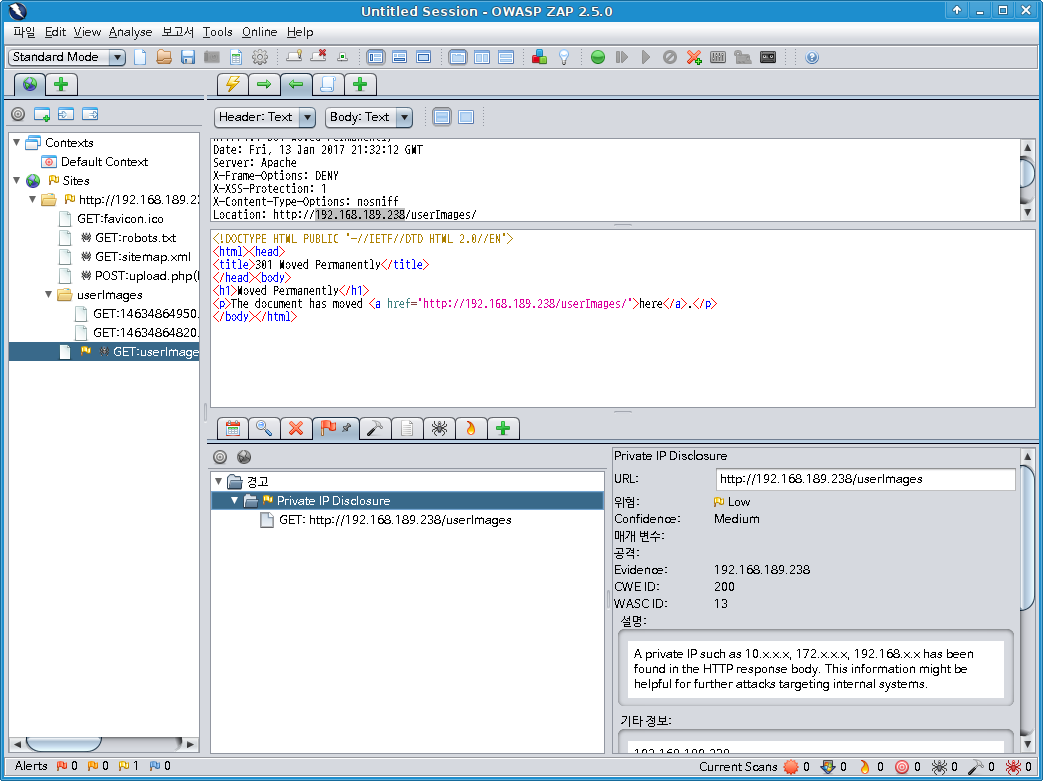This screenshot has width=1043, height=781.
Task: Add a bottom panel tab with green plus
Action: [x=503, y=428]
